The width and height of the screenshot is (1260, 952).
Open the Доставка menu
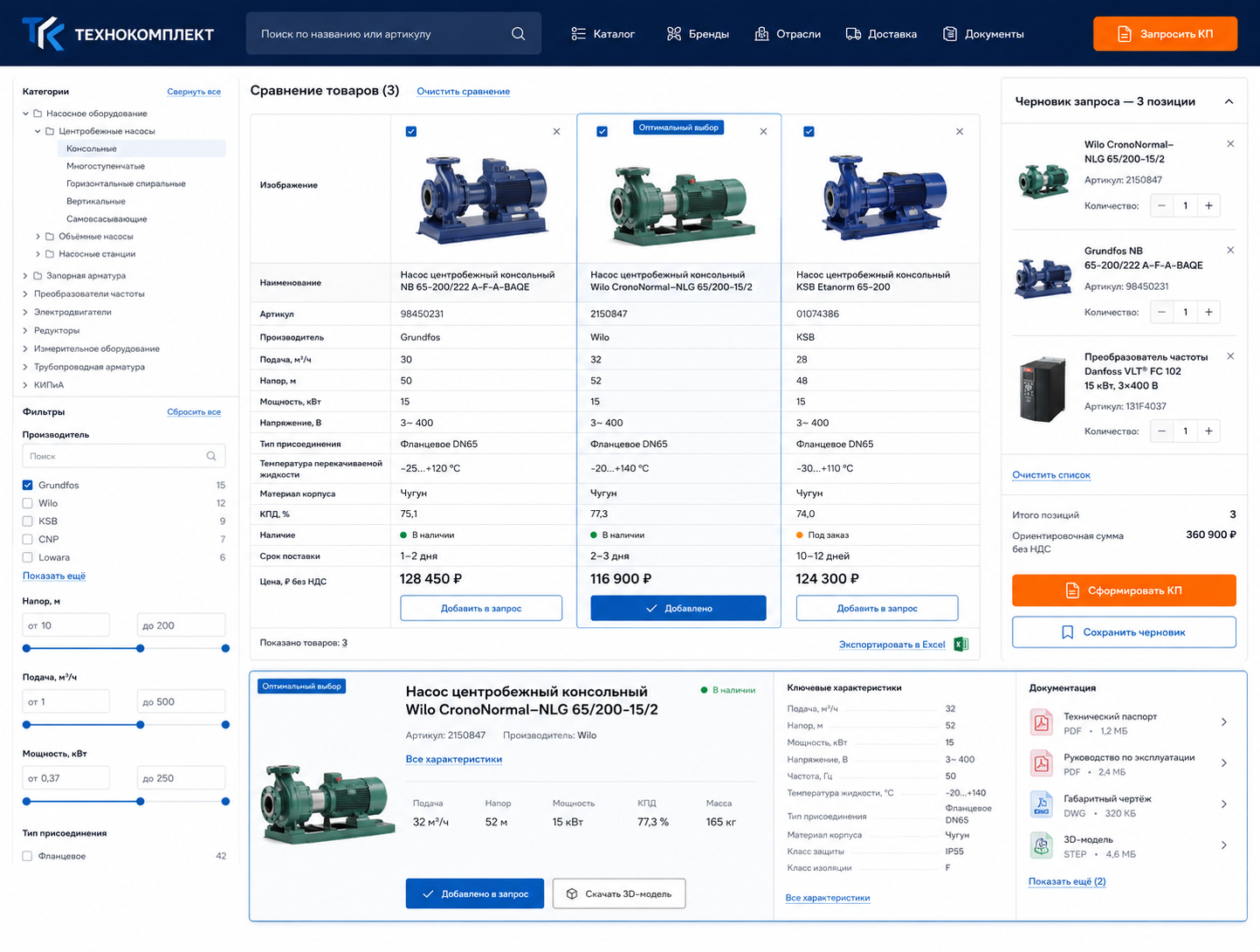coord(881,34)
